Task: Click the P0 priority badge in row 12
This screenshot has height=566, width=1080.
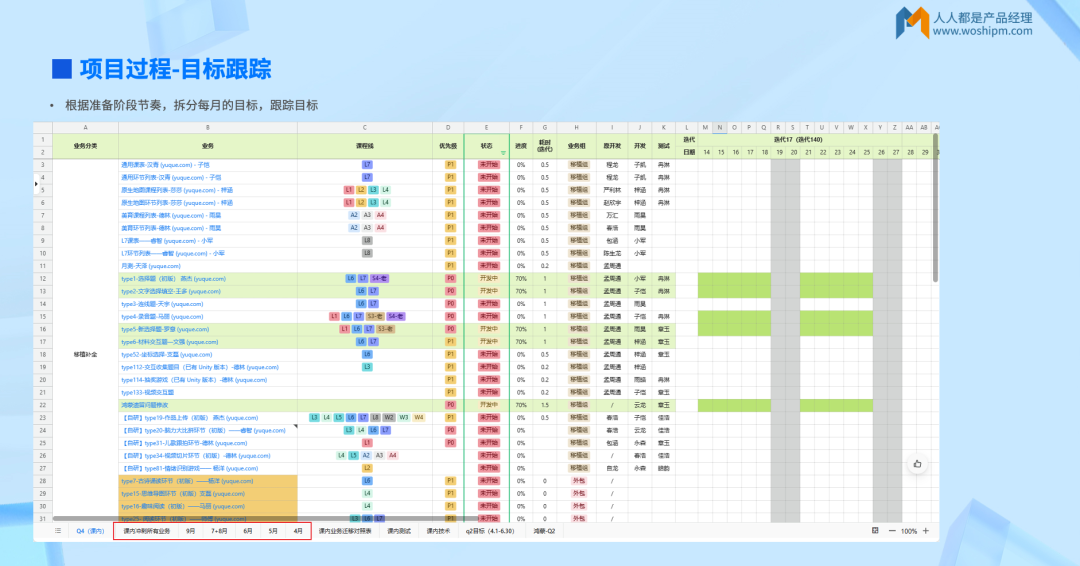Action: tap(450, 279)
